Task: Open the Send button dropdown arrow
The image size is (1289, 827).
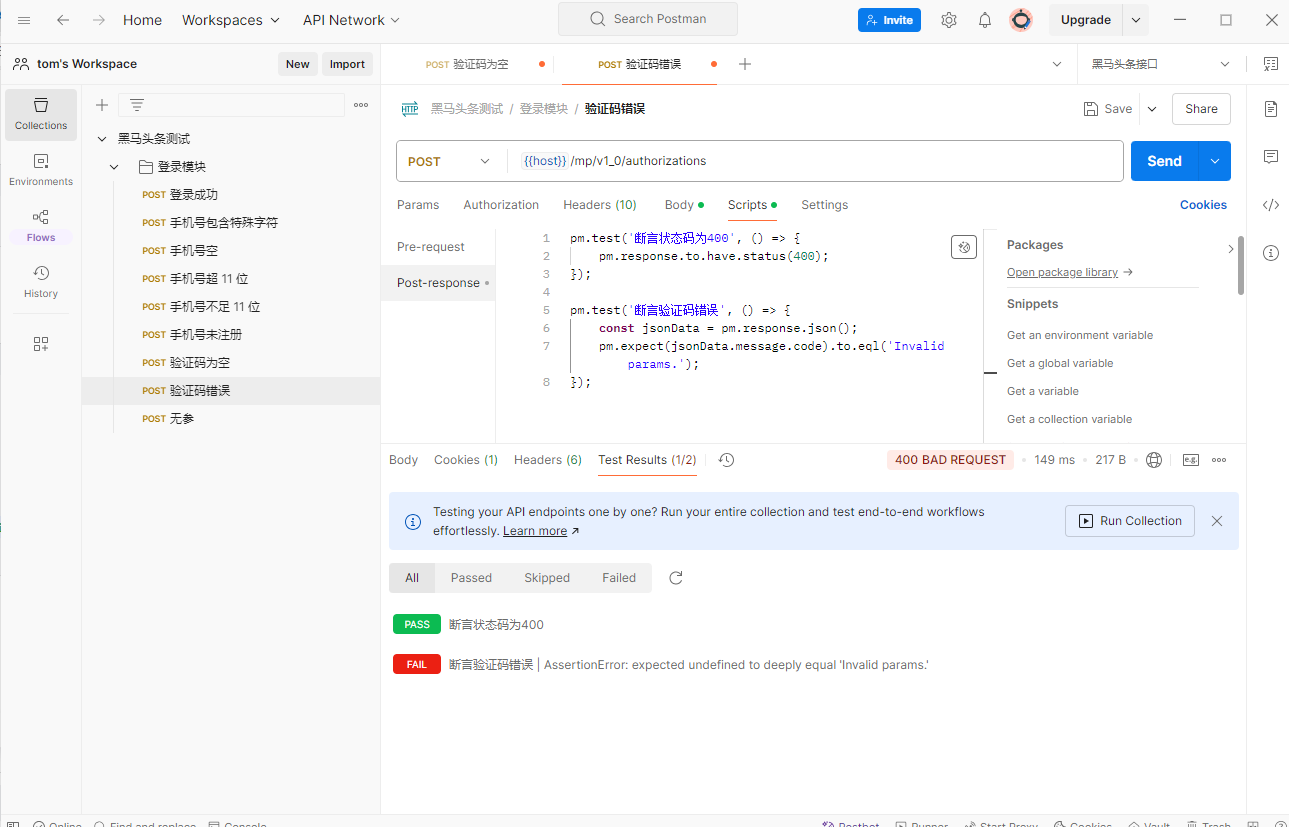Action: (1215, 161)
